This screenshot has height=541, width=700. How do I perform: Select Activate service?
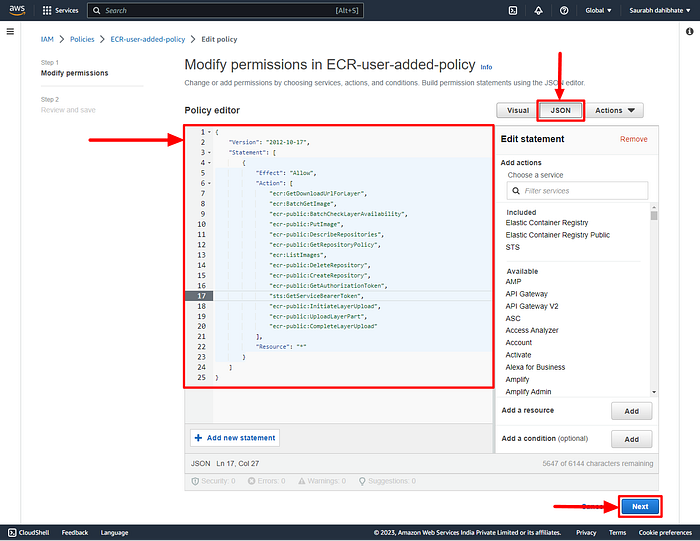click(x=518, y=355)
